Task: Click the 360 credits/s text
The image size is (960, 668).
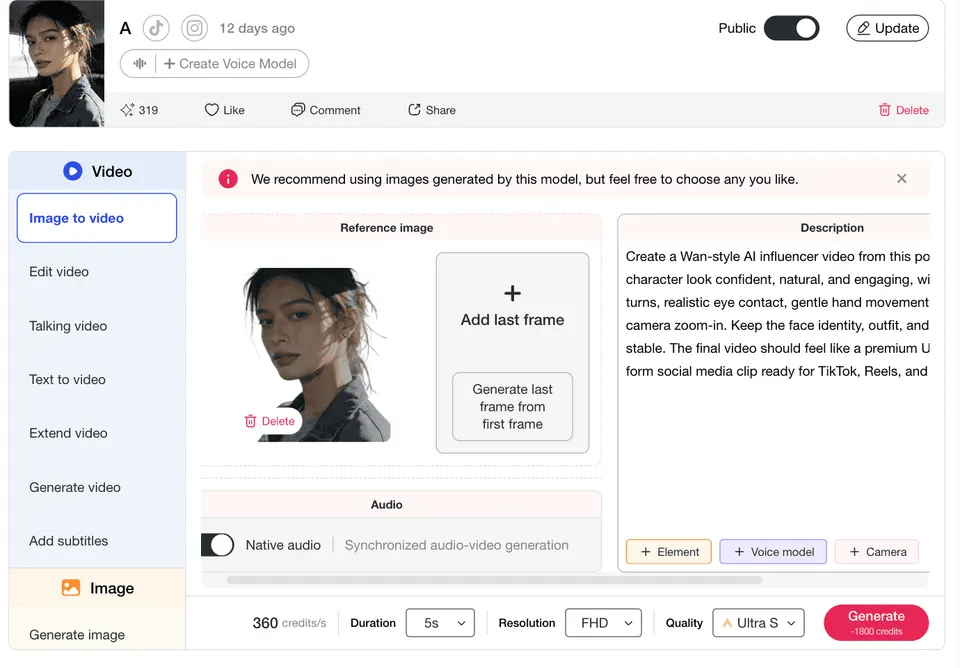Action: click(289, 623)
